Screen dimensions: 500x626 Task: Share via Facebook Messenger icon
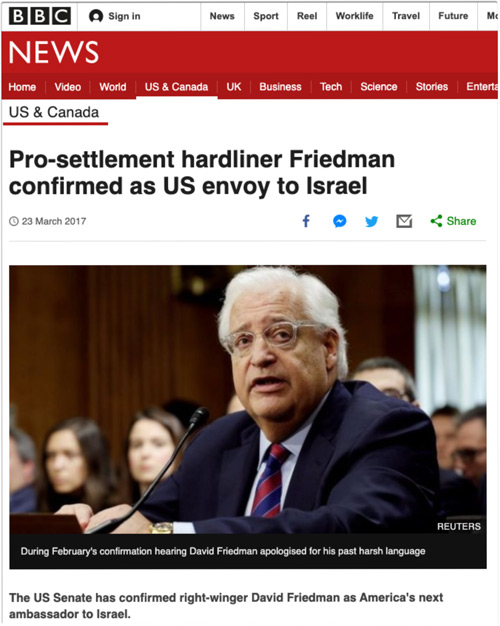[x=339, y=221]
